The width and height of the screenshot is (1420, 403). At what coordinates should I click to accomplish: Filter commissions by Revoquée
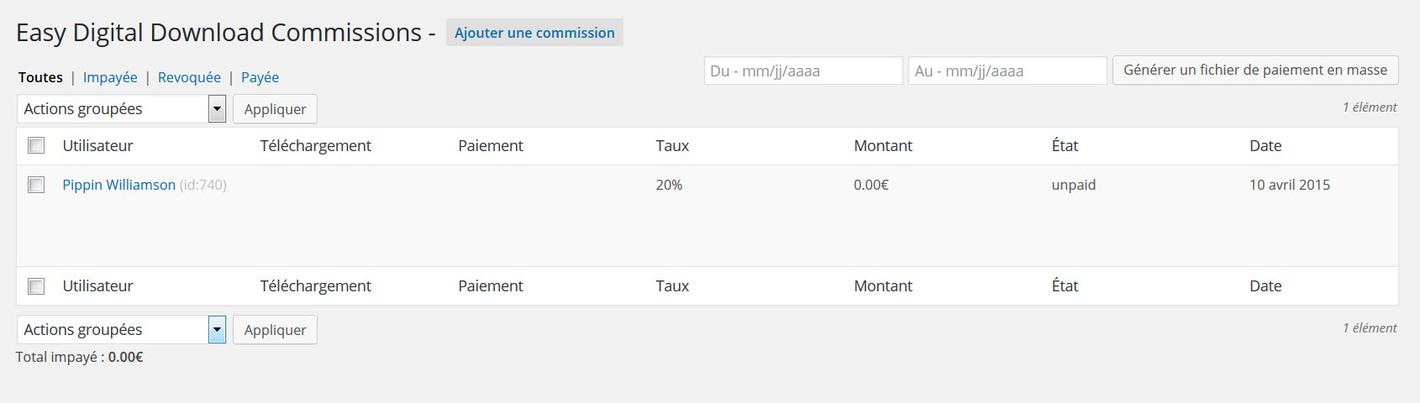click(189, 77)
